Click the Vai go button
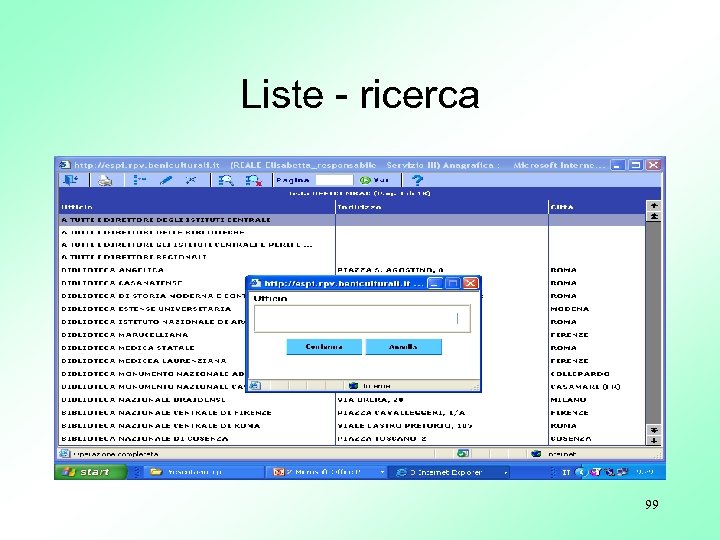This screenshot has width=720, height=540. click(x=374, y=180)
